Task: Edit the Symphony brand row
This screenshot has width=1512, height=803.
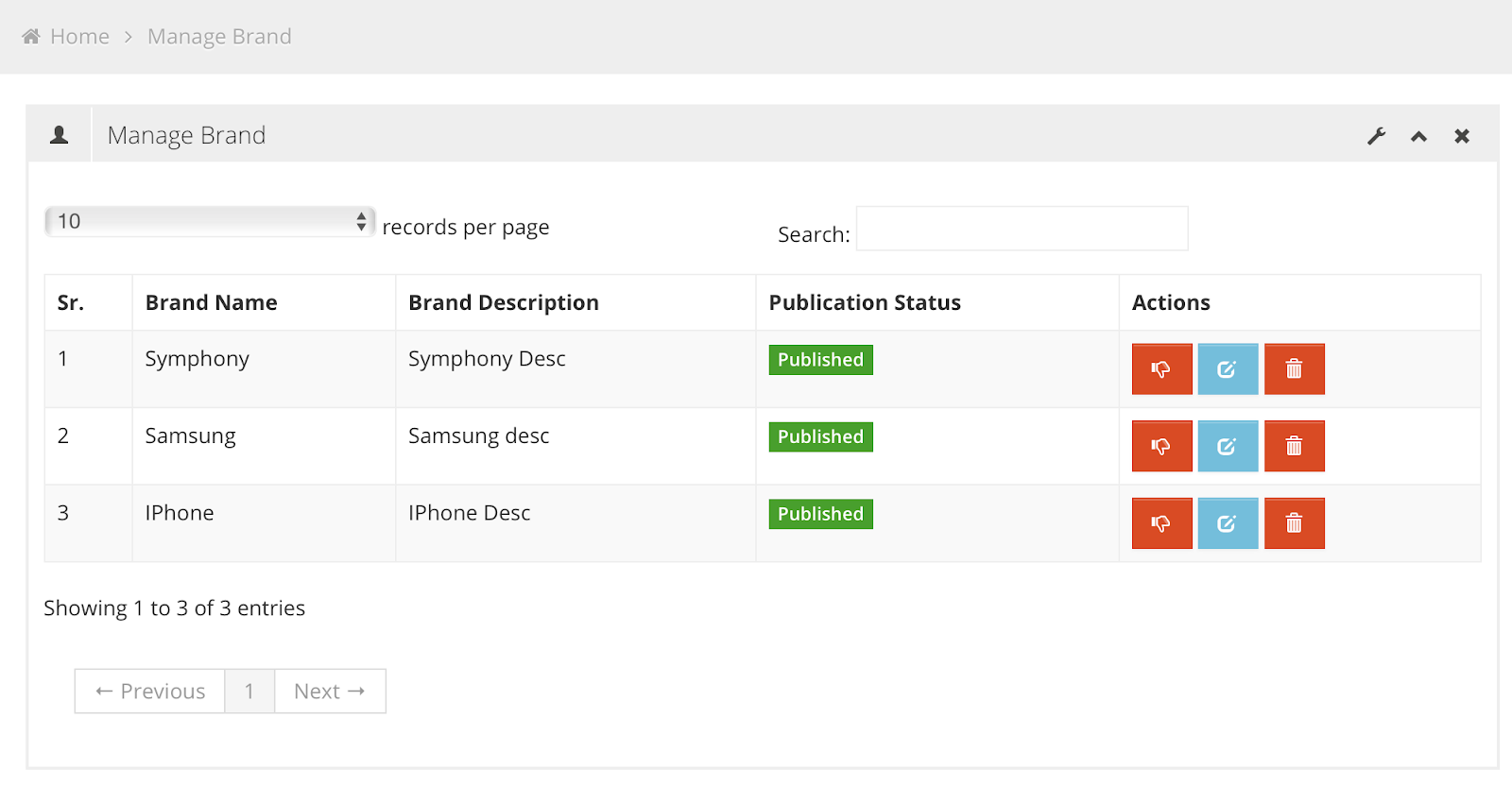Action: click(x=1228, y=368)
